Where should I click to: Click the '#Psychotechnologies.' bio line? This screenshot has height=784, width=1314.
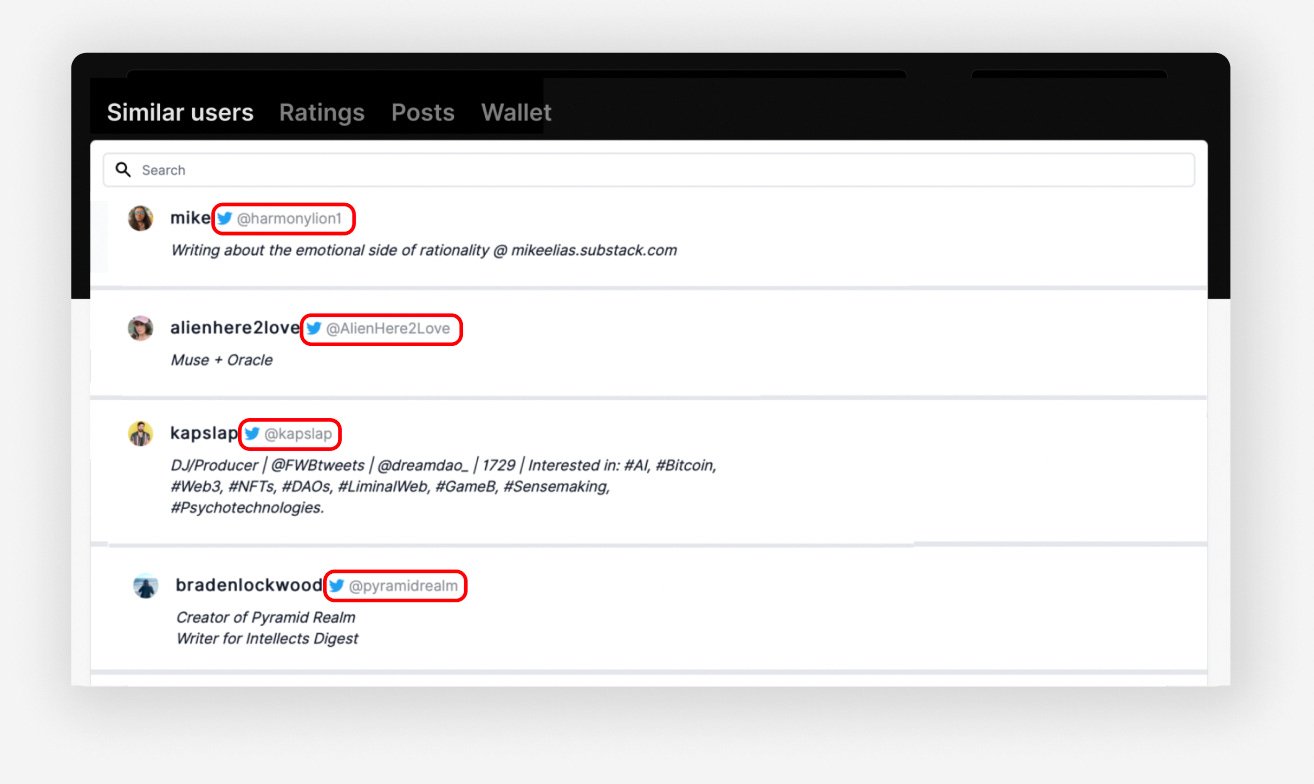248,508
